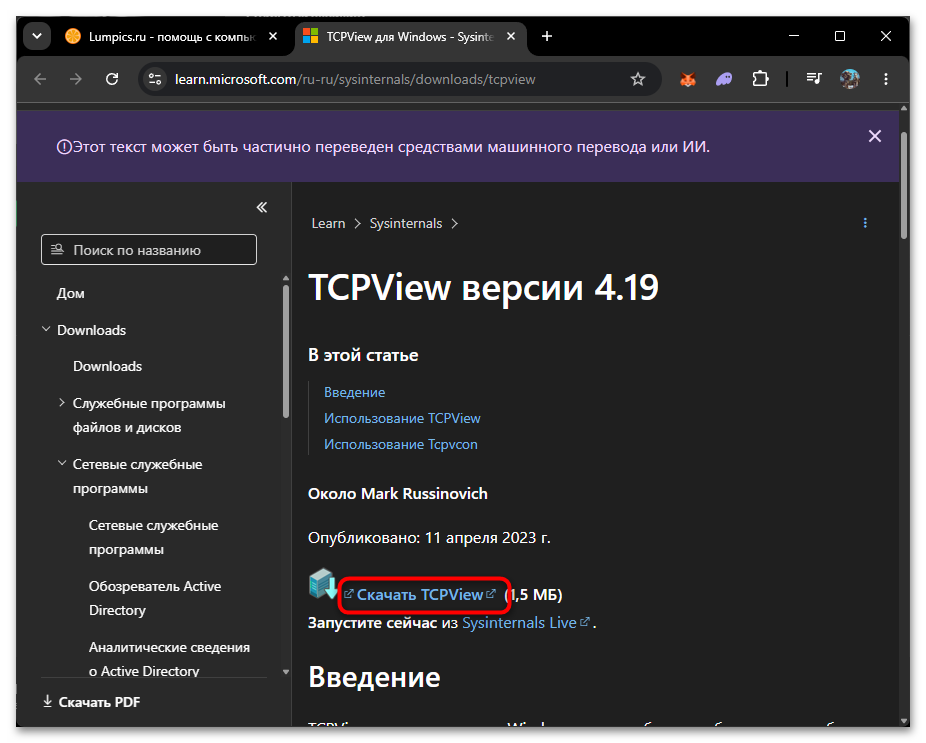The width and height of the screenshot is (926, 743).
Task: Go to the Sysinternals breadcrumb
Action: click(x=406, y=224)
